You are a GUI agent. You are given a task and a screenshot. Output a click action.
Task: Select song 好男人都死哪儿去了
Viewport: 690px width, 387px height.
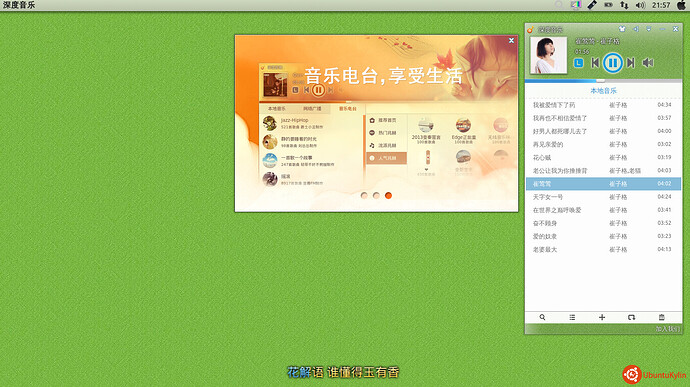pos(603,131)
